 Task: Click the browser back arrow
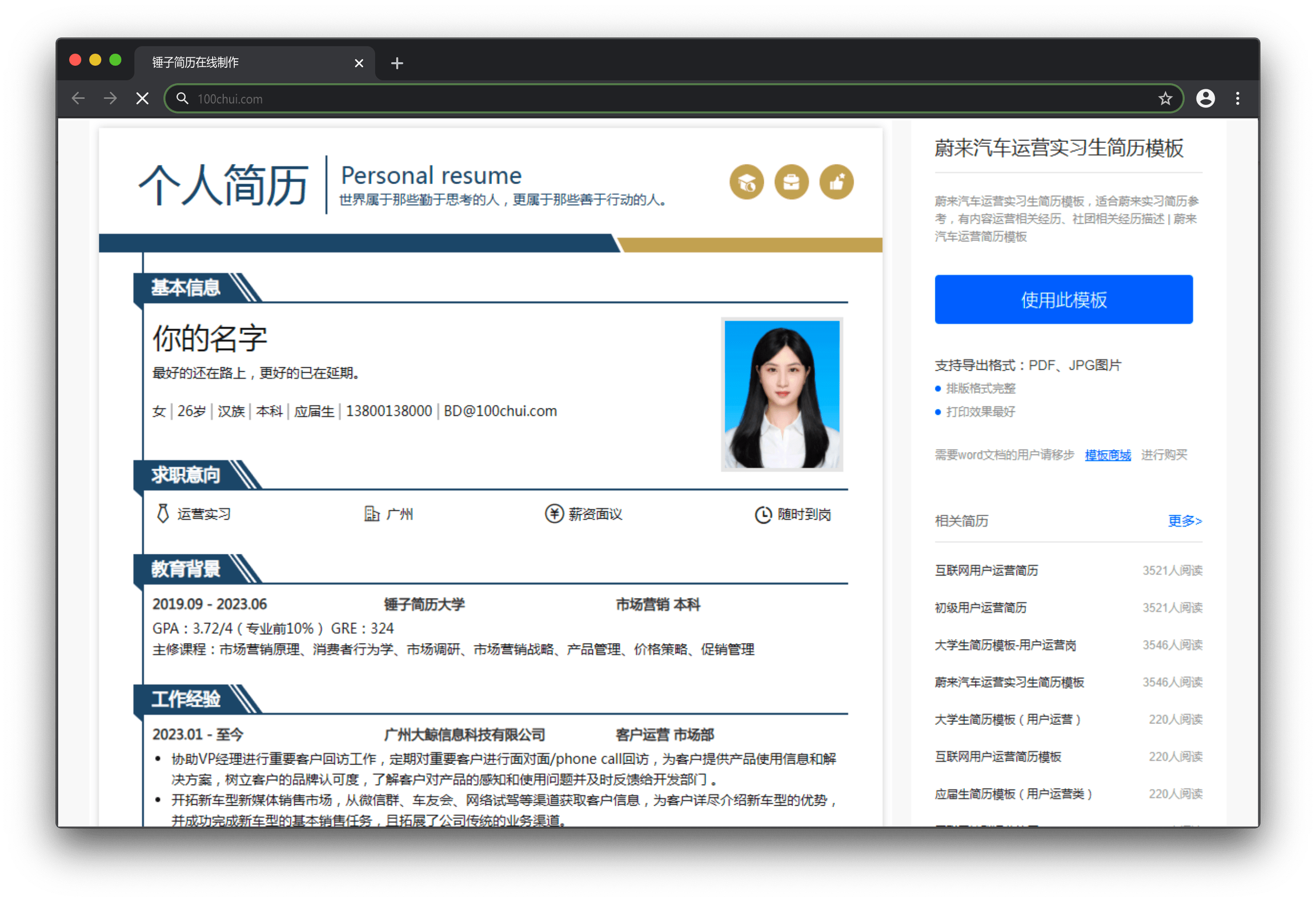(x=78, y=99)
